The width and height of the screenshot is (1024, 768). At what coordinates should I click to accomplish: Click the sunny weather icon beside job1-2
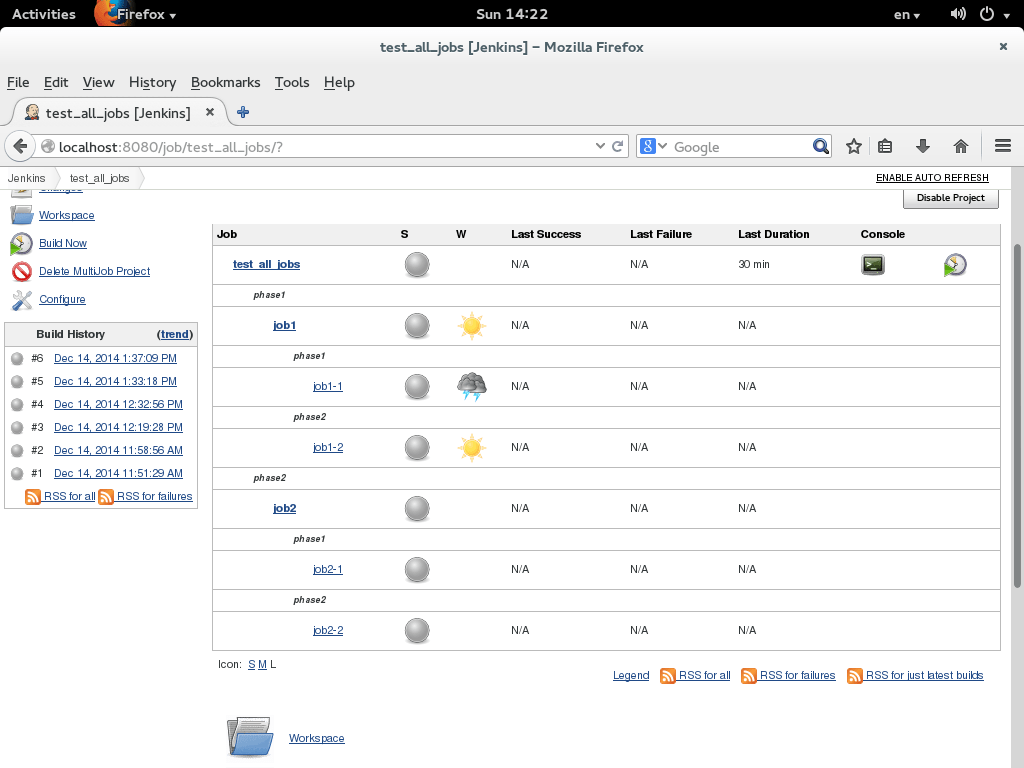tap(470, 447)
